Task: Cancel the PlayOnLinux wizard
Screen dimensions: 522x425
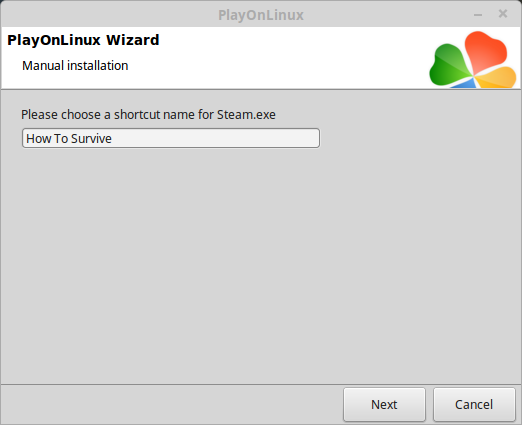Action: 474,404
